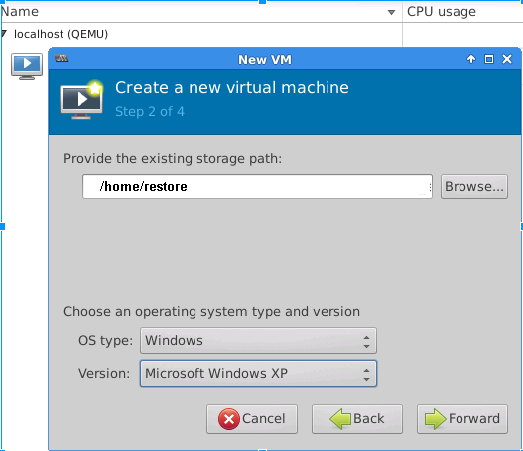
Task: Click the Browse... button
Action: 474,186
